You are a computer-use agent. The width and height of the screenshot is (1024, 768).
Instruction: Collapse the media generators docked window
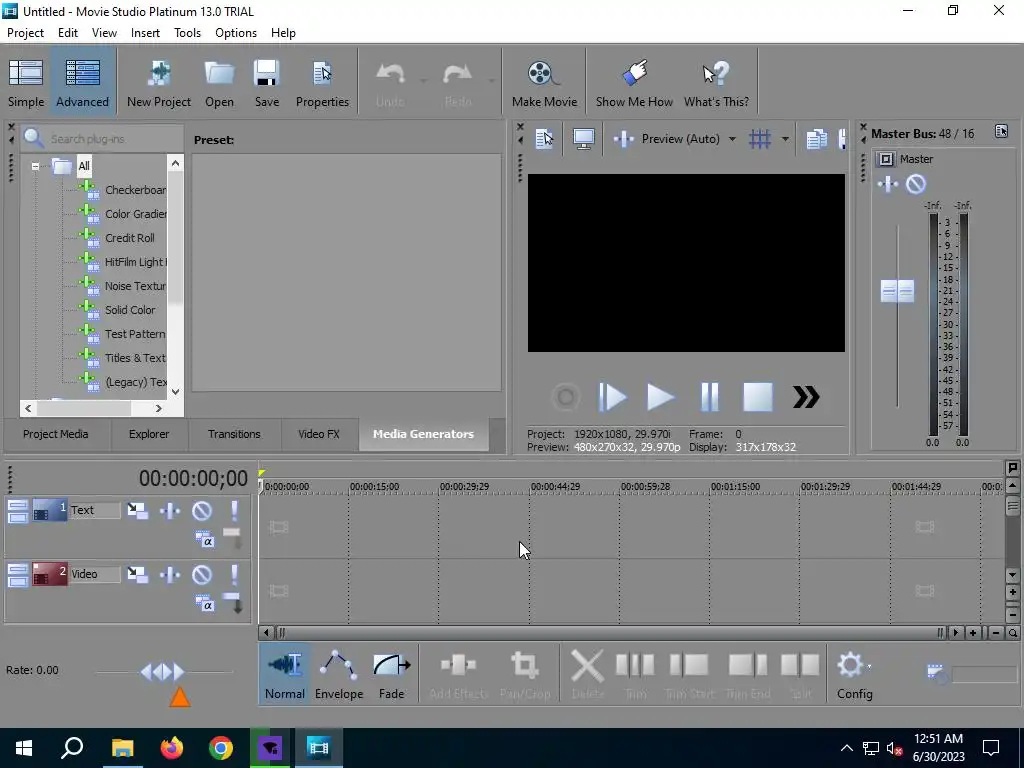tap(11, 140)
